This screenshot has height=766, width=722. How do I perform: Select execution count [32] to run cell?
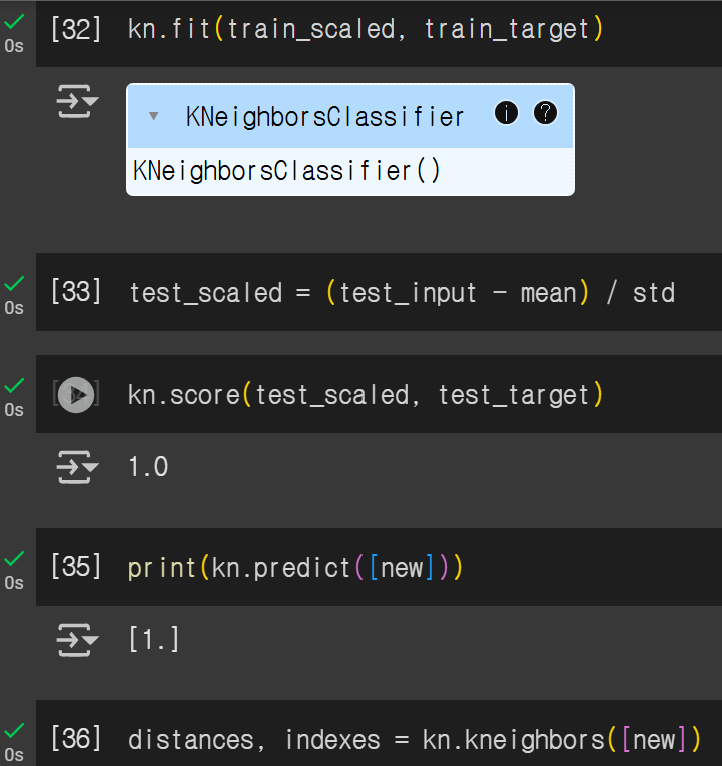coord(76,29)
